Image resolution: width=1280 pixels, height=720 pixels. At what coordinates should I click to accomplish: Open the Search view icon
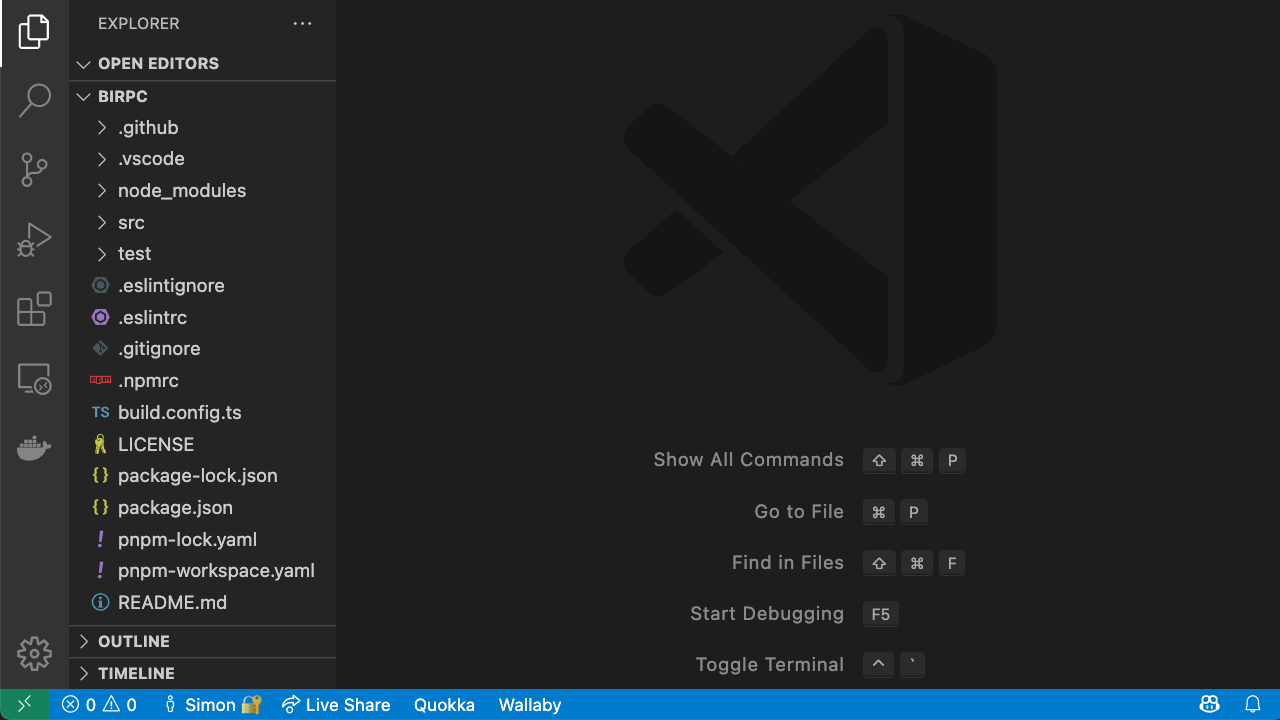pyautogui.click(x=34, y=100)
